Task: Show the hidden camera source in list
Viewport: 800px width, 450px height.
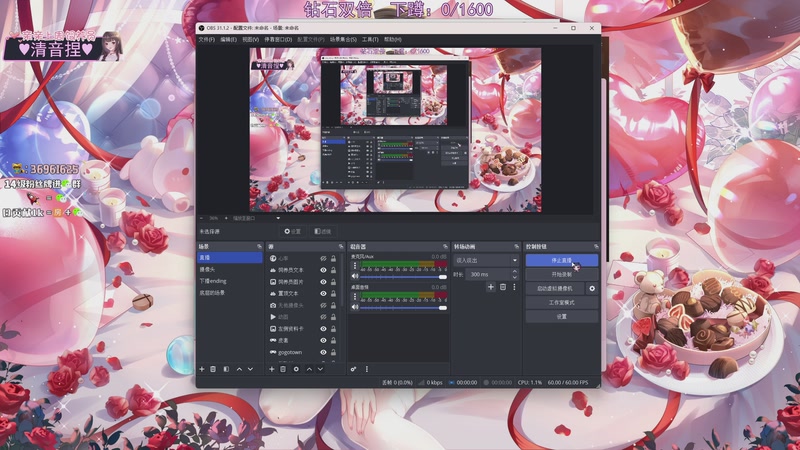Action: (323, 306)
